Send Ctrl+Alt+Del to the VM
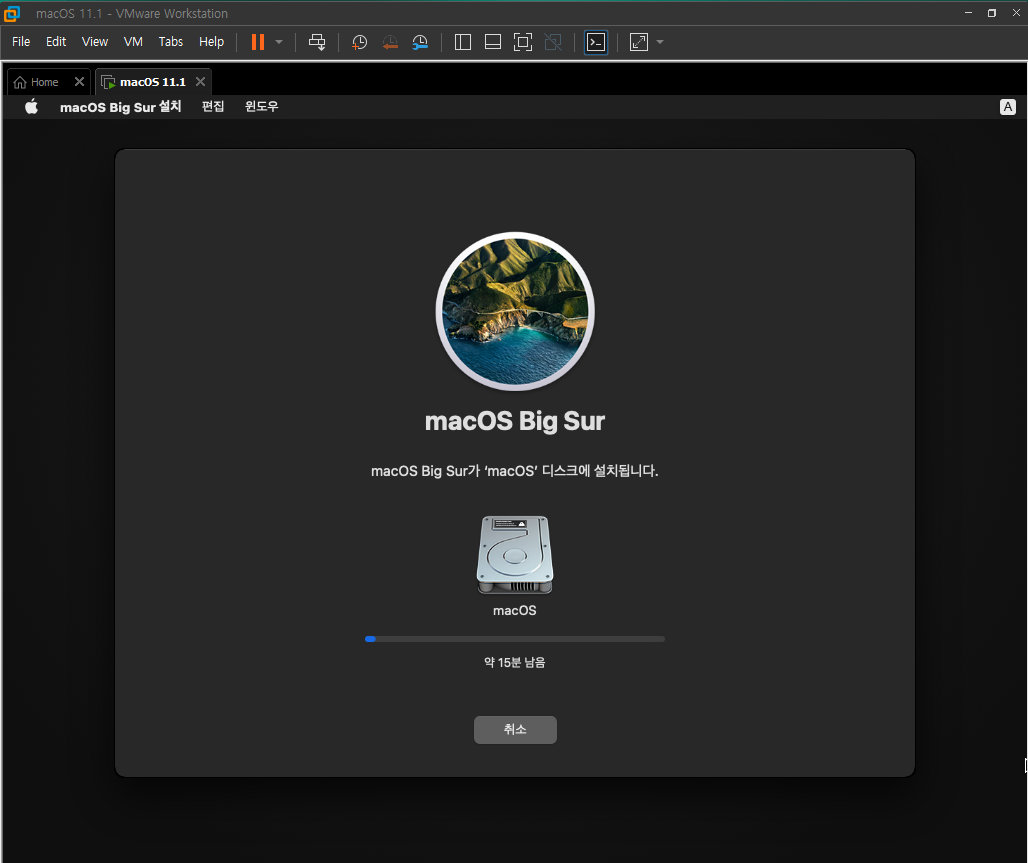 click(317, 42)
